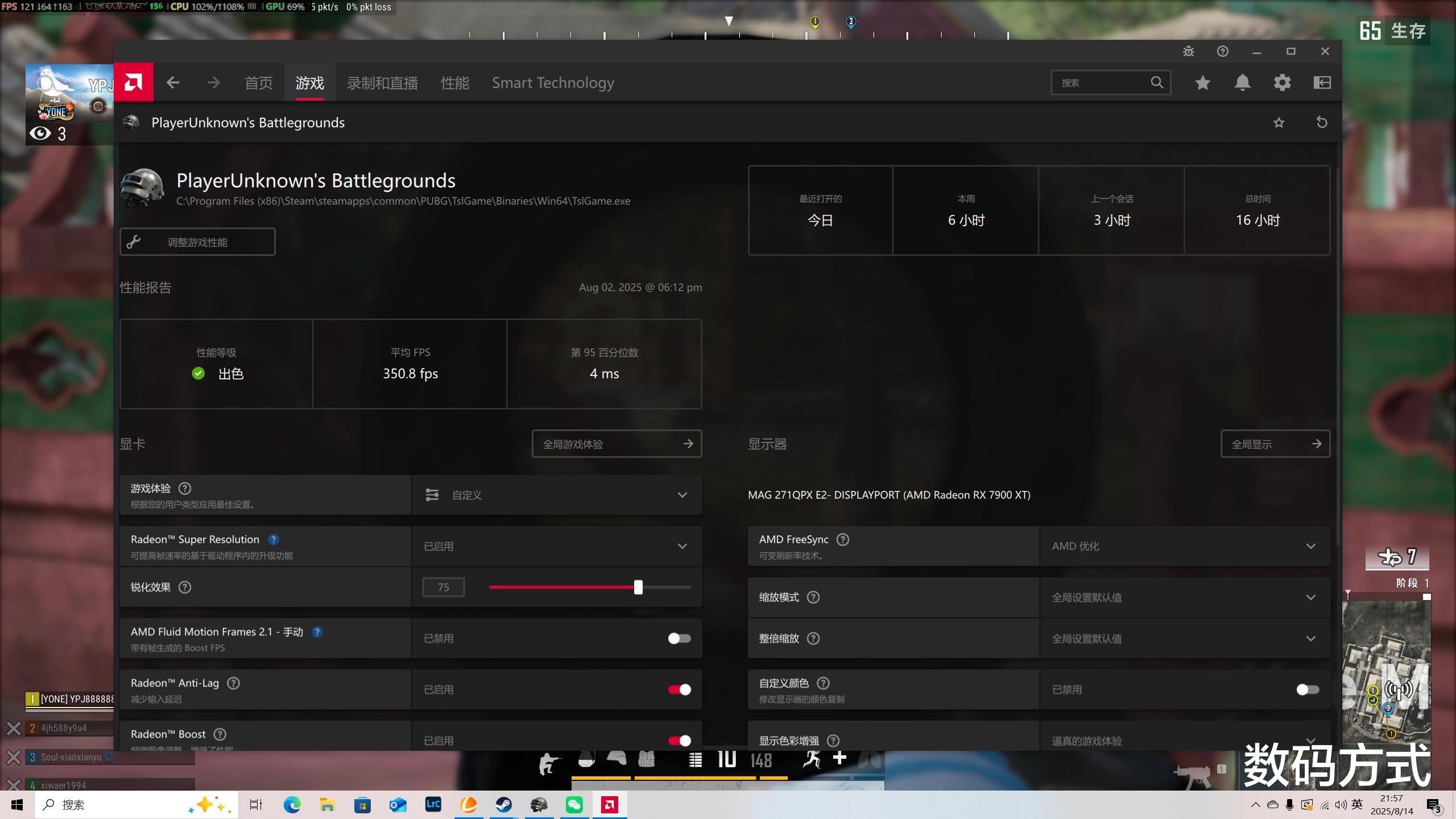Open the settings gear icon
The height and width of the screenshot is (819, 1456).
click(1282, 82)
